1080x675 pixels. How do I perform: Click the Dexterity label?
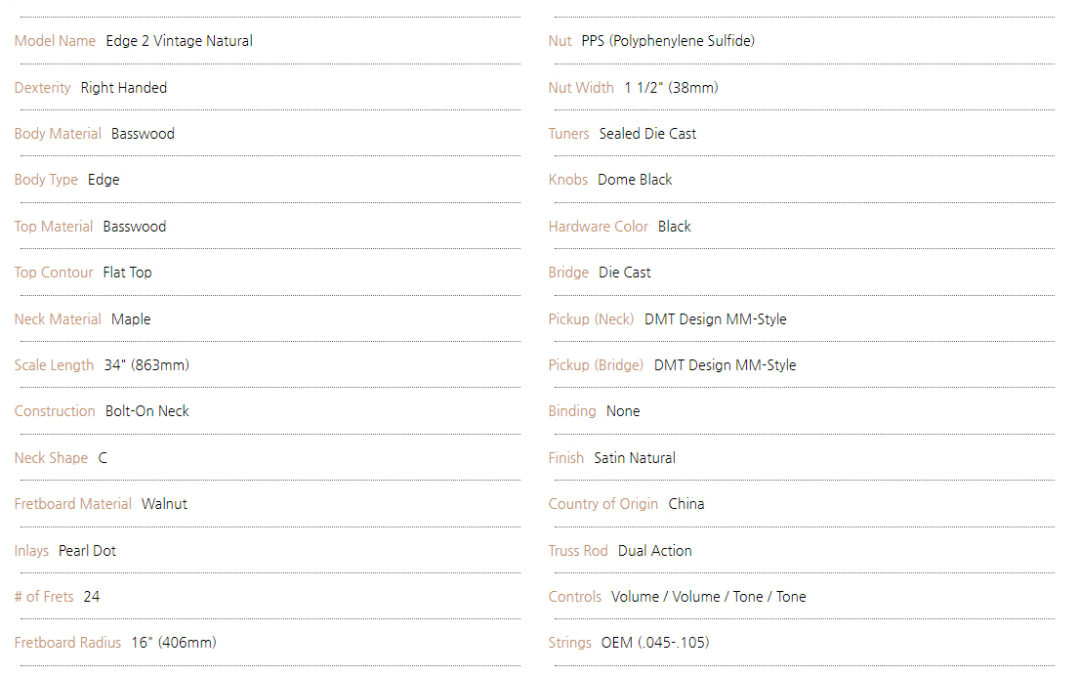coord(43,88)
